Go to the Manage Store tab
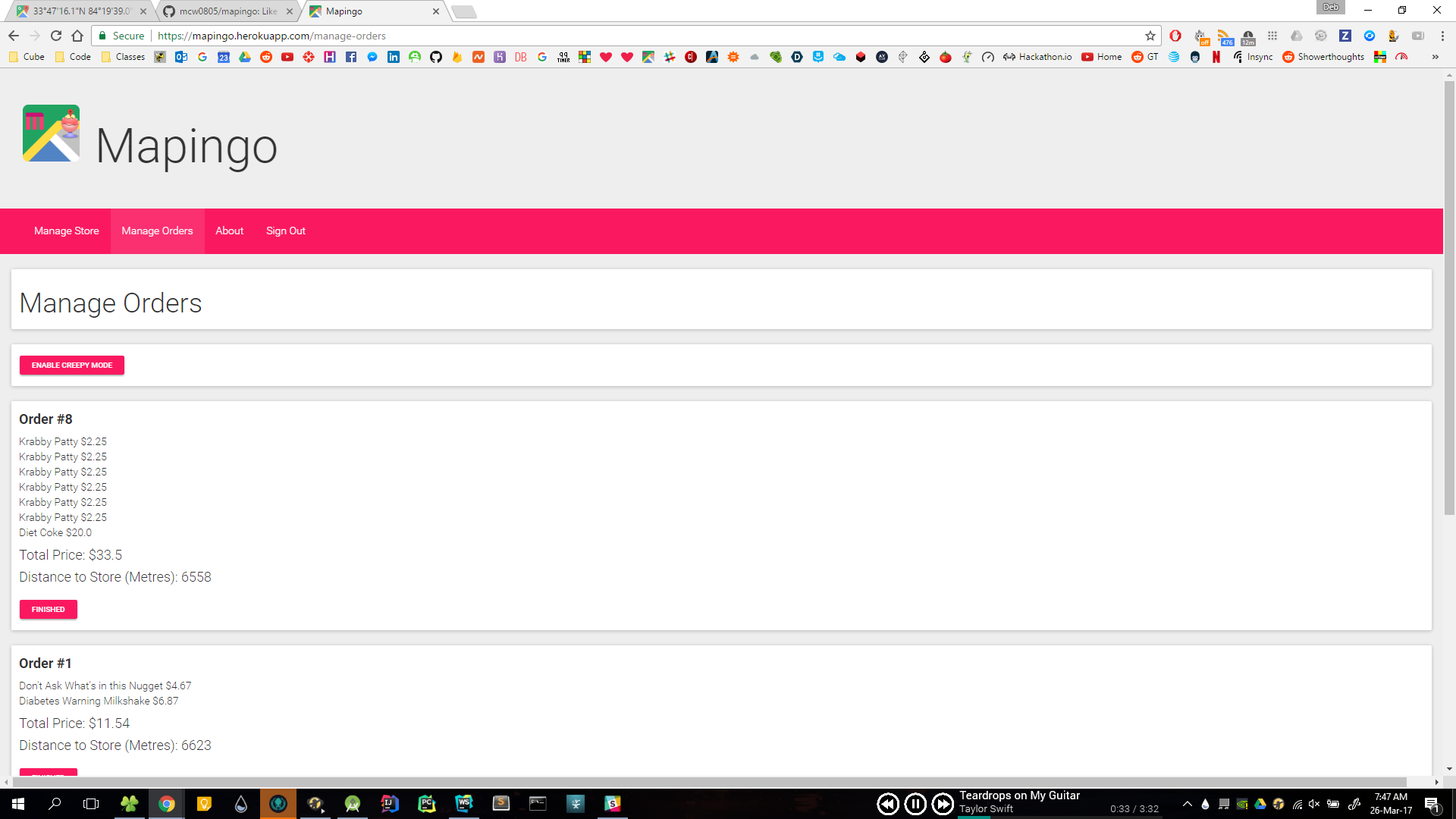Image resolution: width=1456 pixels, height=819 pixels. click(66, 231)
